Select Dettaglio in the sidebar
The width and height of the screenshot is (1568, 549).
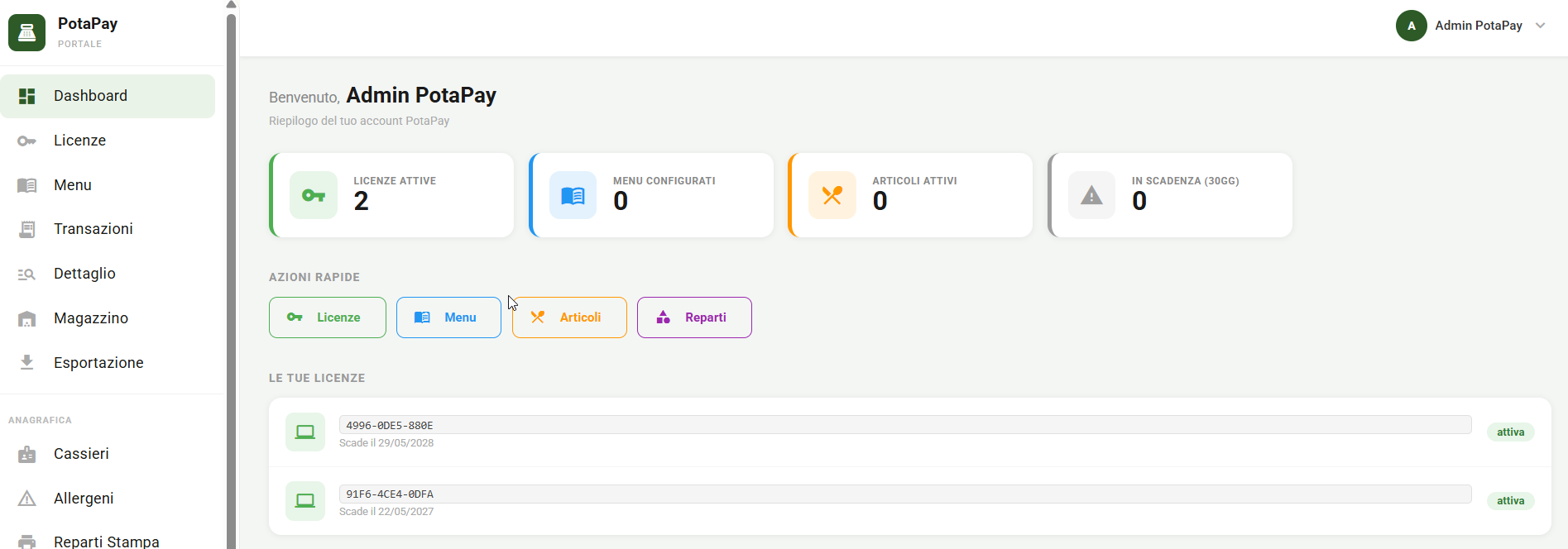click(x=108, y=274)
